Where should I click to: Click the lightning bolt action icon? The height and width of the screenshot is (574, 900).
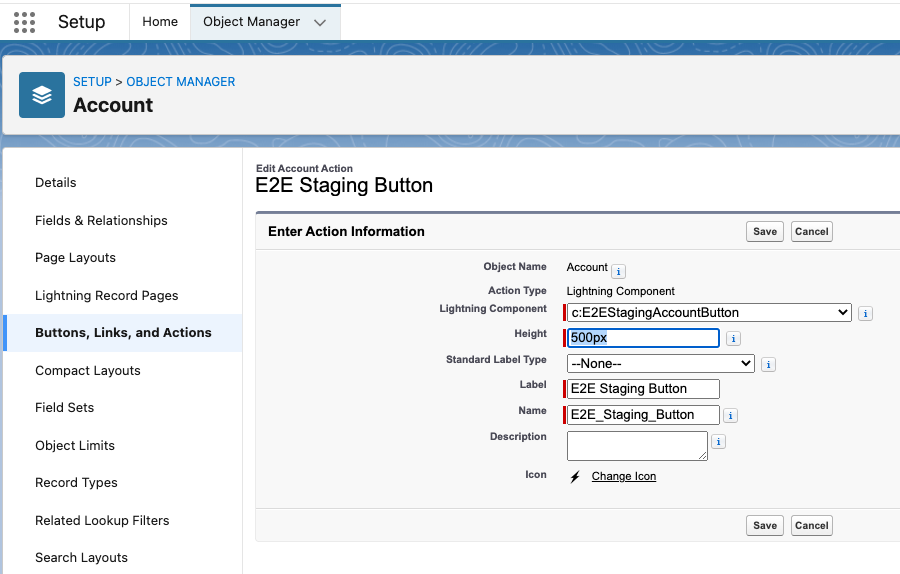pyautogui.click(x=575, y=477)
